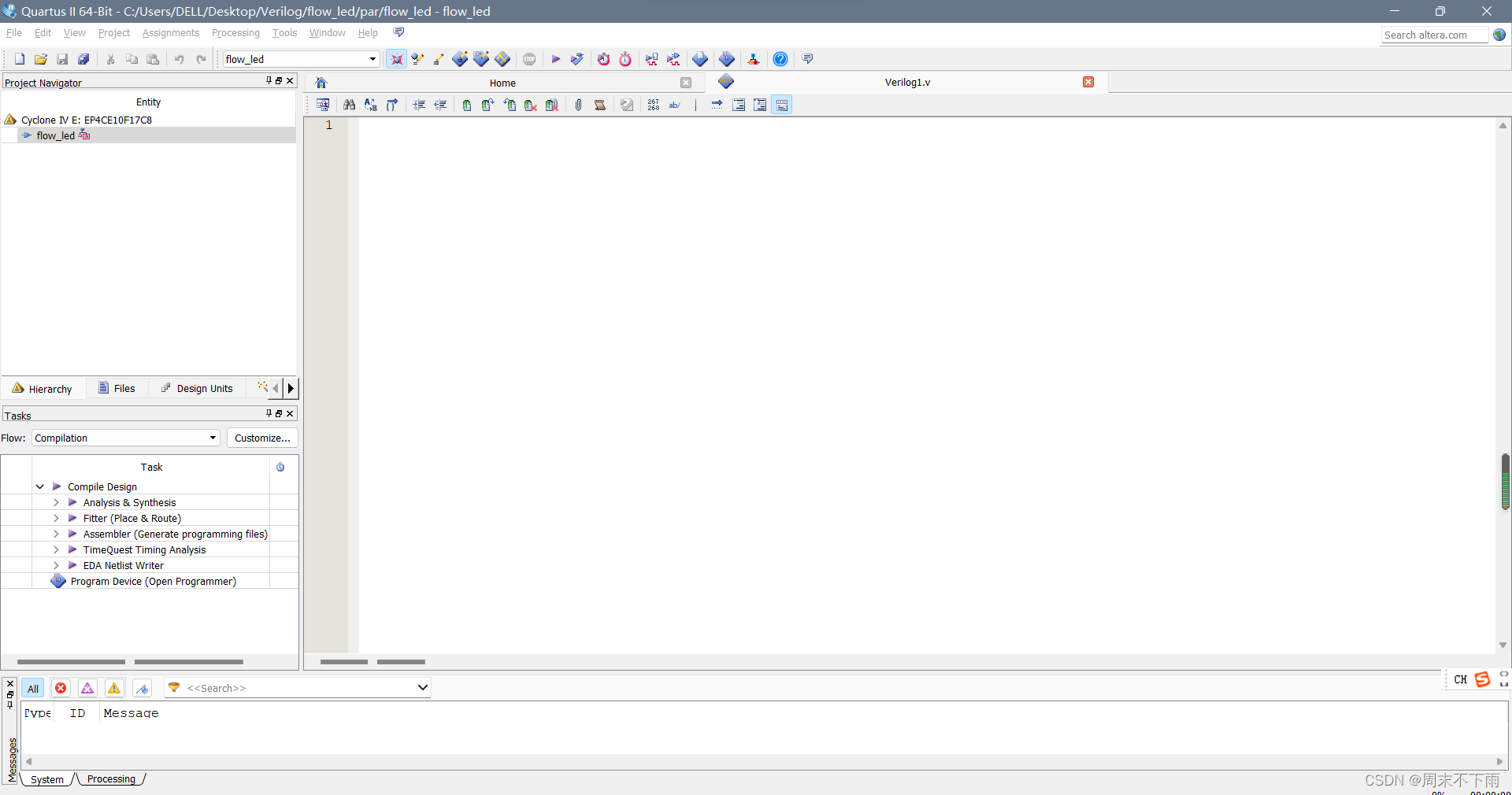Image resolution: width=1512 pixels, height=795 pixels.
Task: Click the Jump to Next Bookmark icon
Action: 488,105
